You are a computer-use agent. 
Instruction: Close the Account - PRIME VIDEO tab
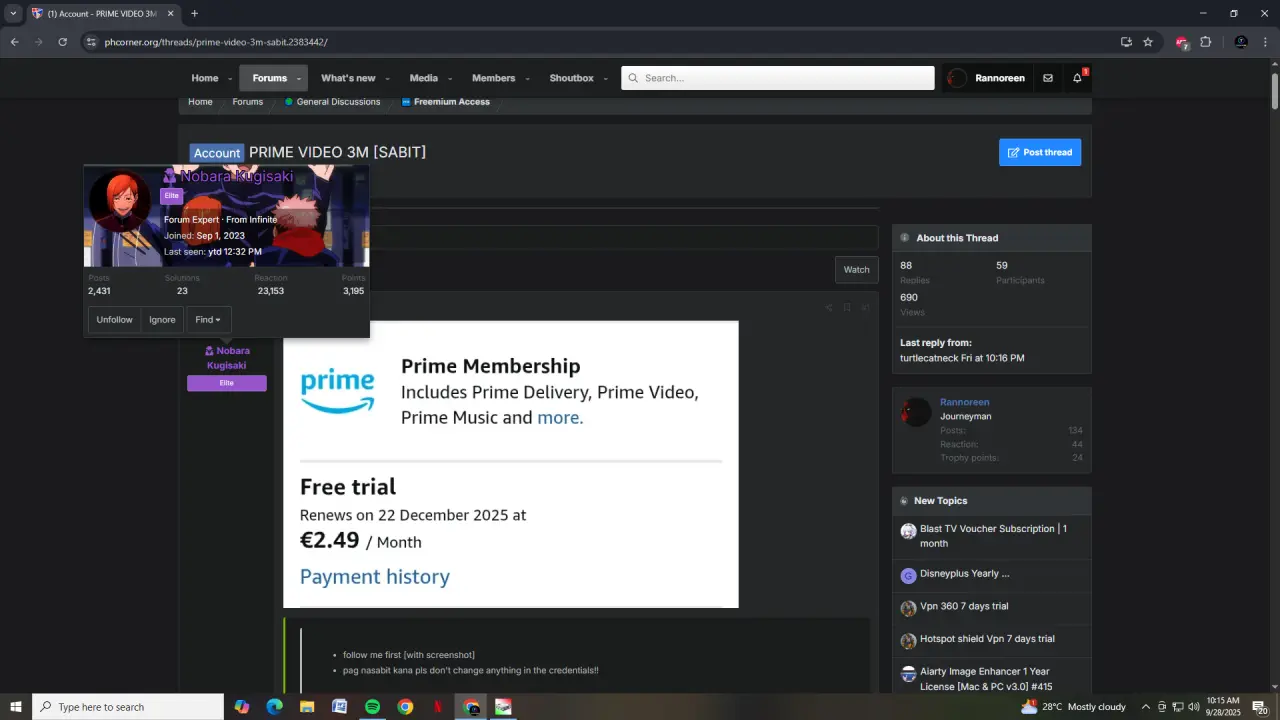coord(171,14)
